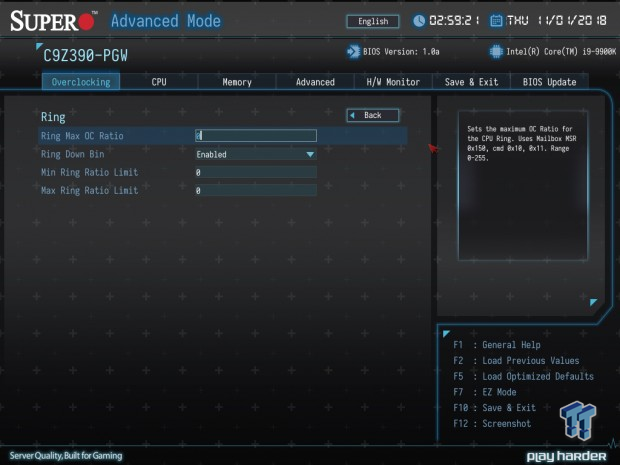
Task: Select the Max Ring Ratio Limit label
Action: point(90,191)
